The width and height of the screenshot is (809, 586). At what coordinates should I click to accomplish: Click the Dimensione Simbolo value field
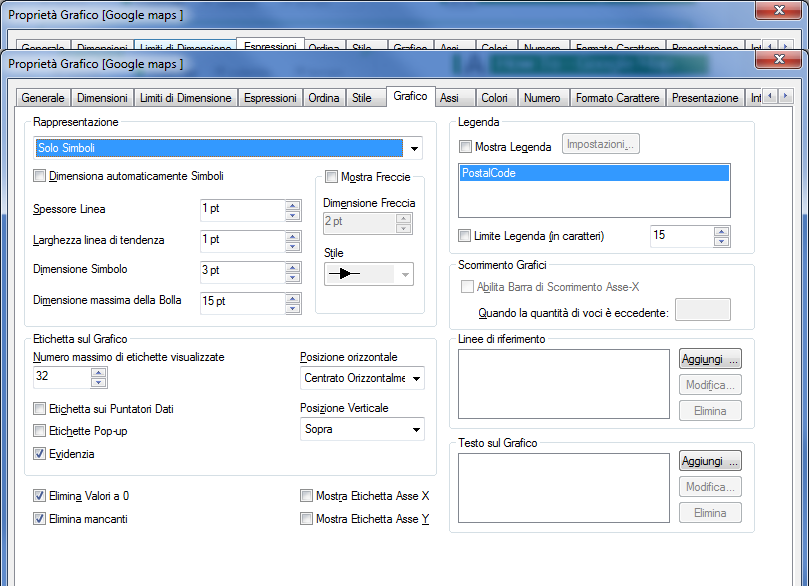point(242,272)
